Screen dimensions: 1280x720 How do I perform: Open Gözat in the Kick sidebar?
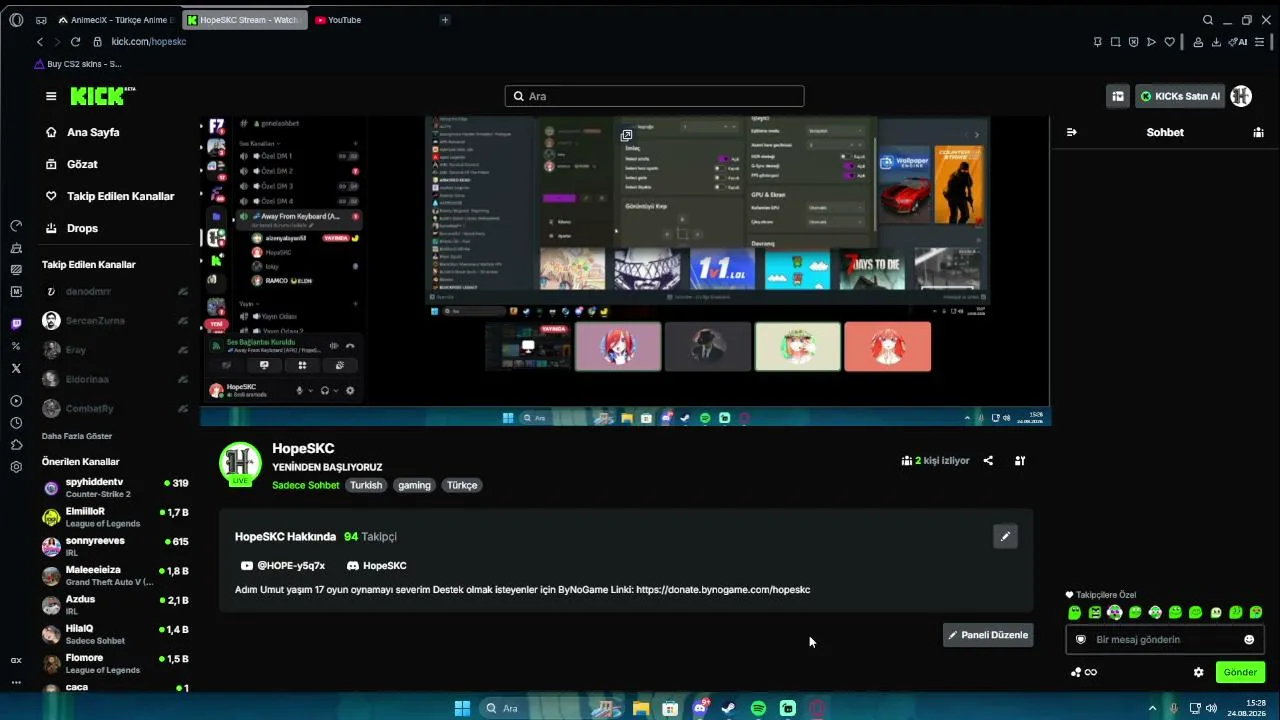click(x=82, y=164)
